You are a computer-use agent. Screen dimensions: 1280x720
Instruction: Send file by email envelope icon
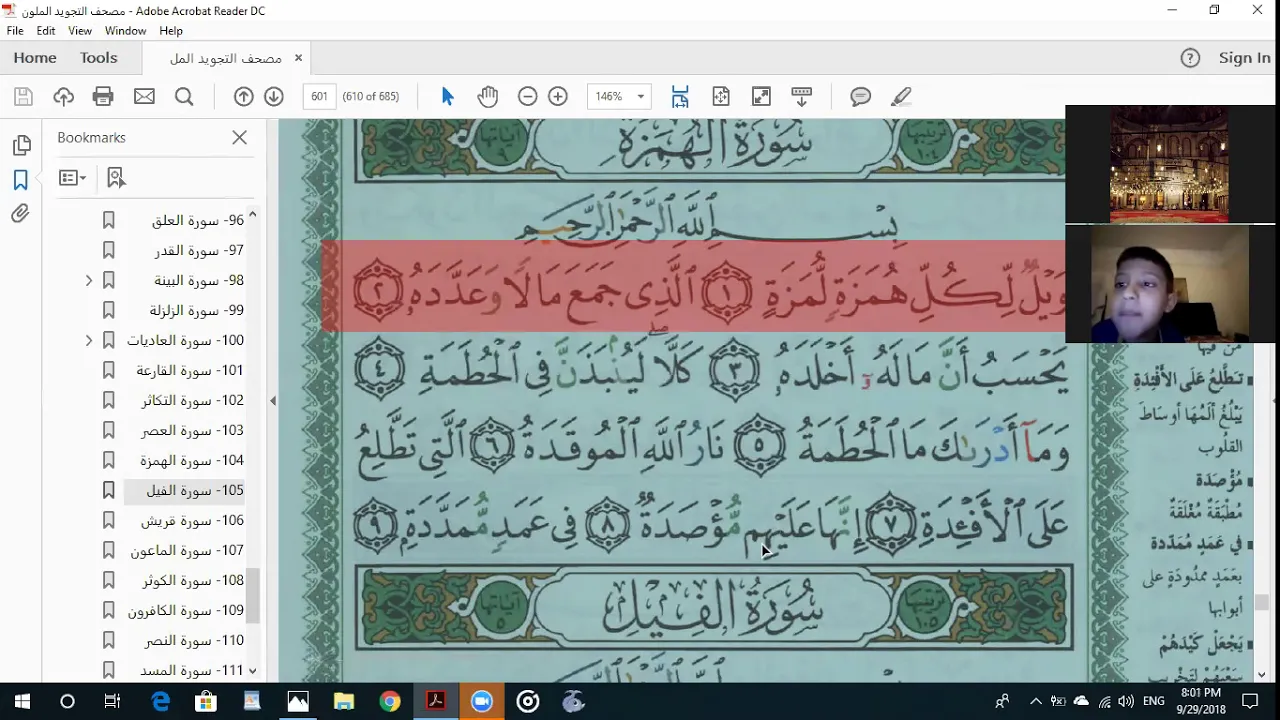click(144, 96)
